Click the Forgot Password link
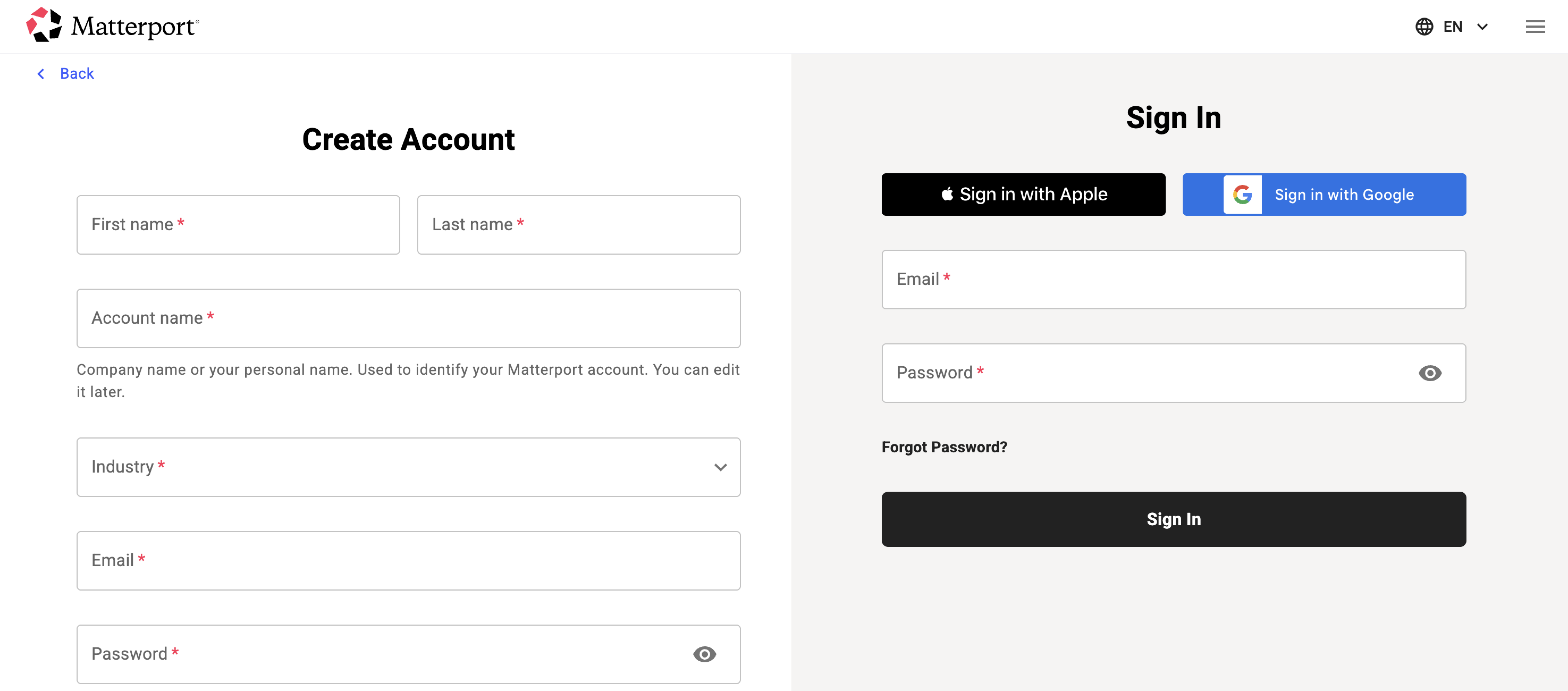The width and height of the screenshot is (1568, 691). [944, 448]
